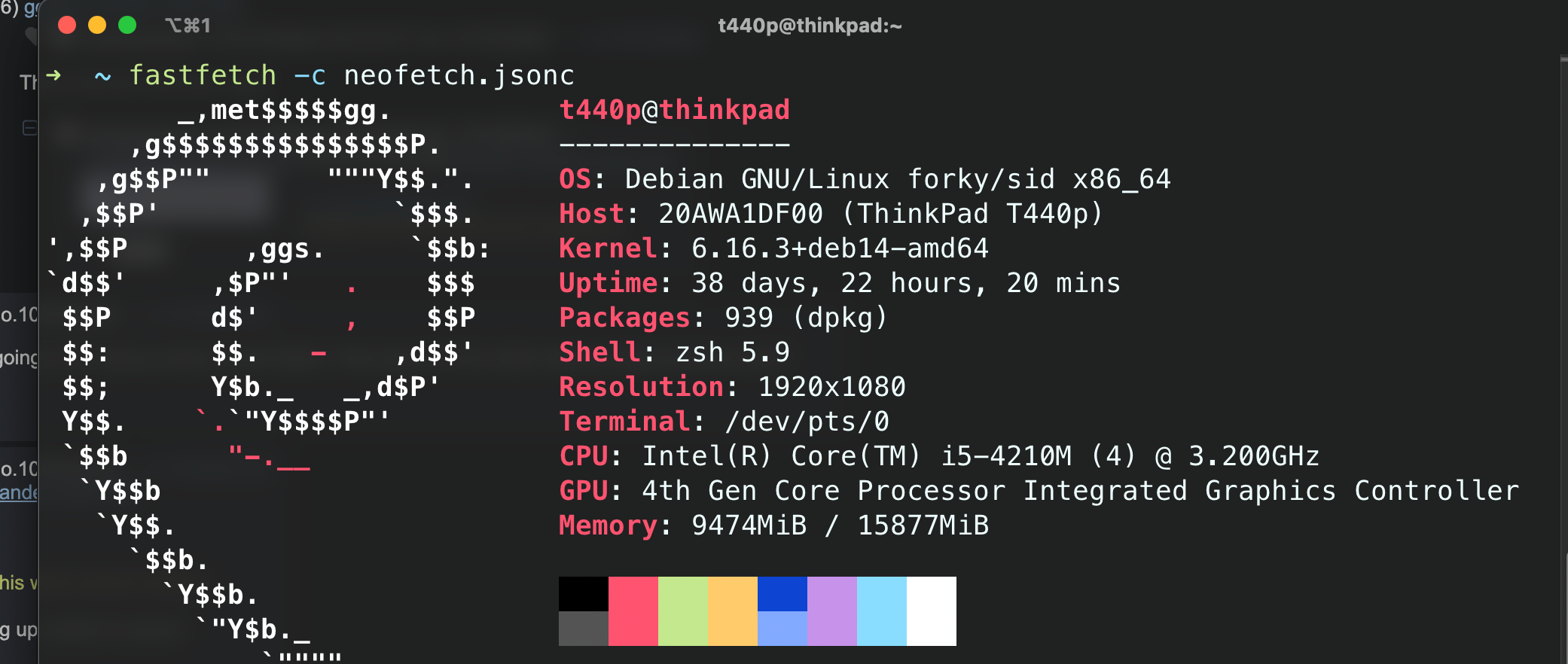Click the pink 'Uptime' label

pyautogui.click(x=608, y=283)
